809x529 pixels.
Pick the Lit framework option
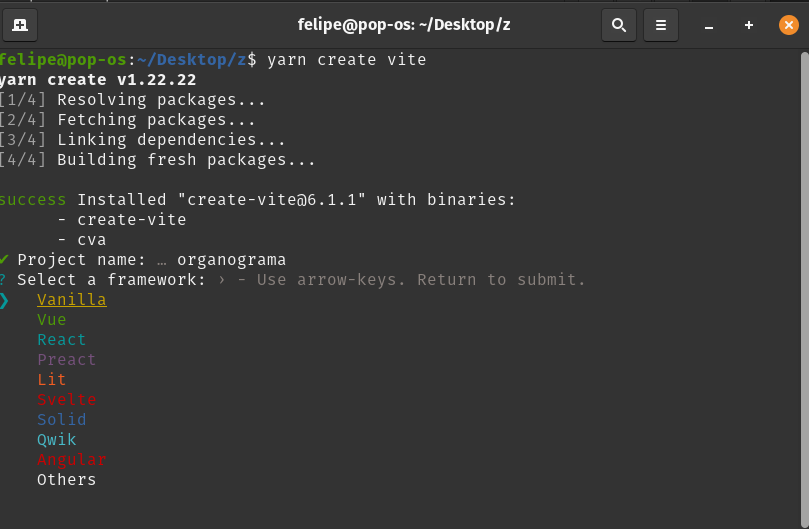tap(52, 380)
